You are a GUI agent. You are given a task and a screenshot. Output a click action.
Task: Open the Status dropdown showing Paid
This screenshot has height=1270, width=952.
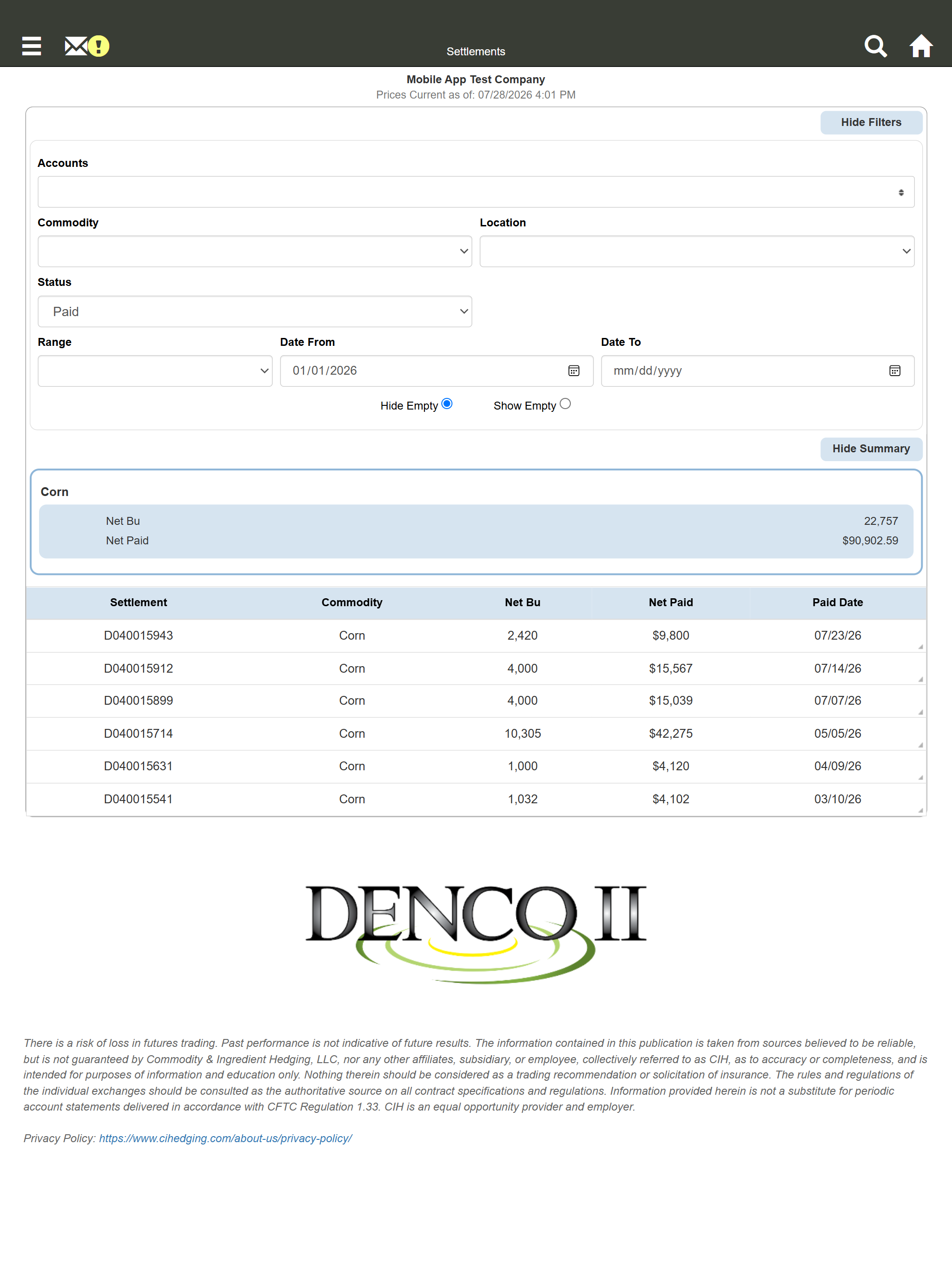pyautogui.click(x=255, y=312)
